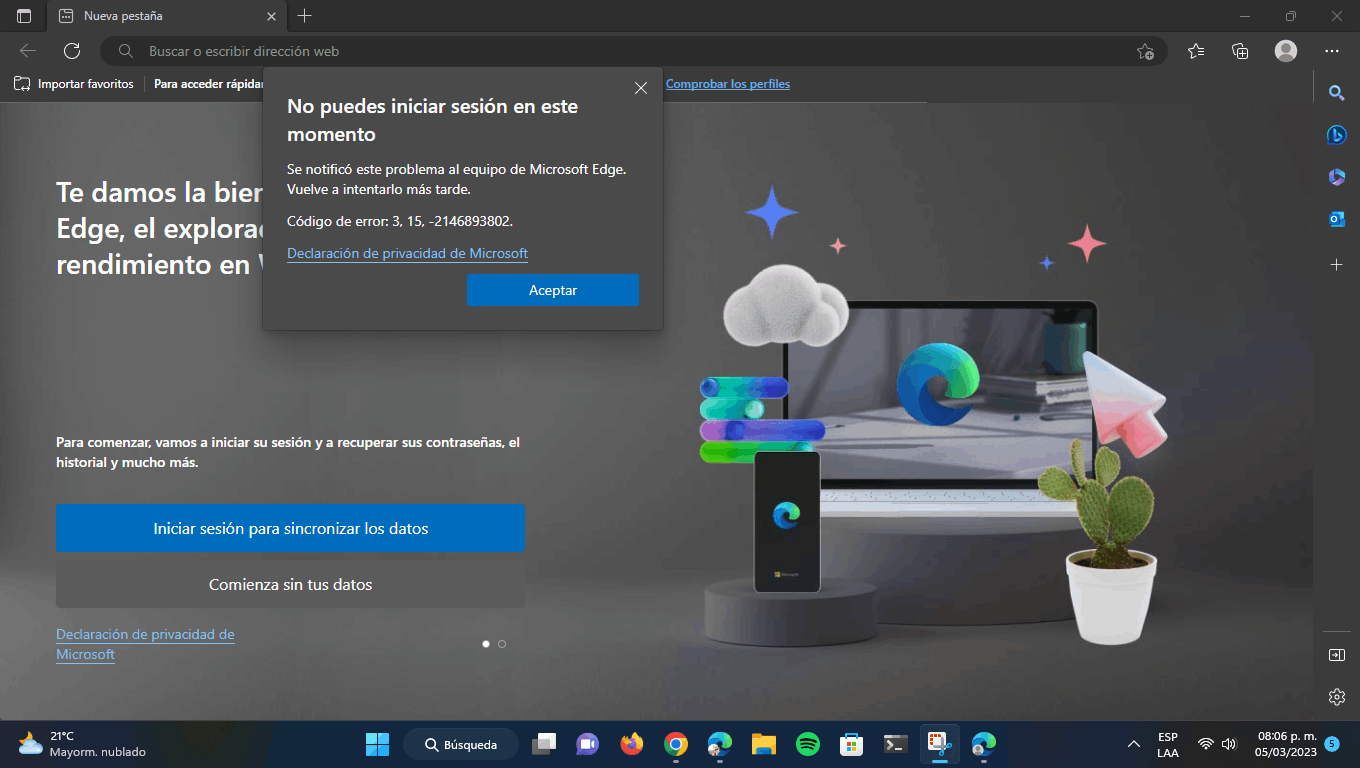Switch to Snipping Tool on taskbar
Screen dimensions: 1360x768
(939, 744)
